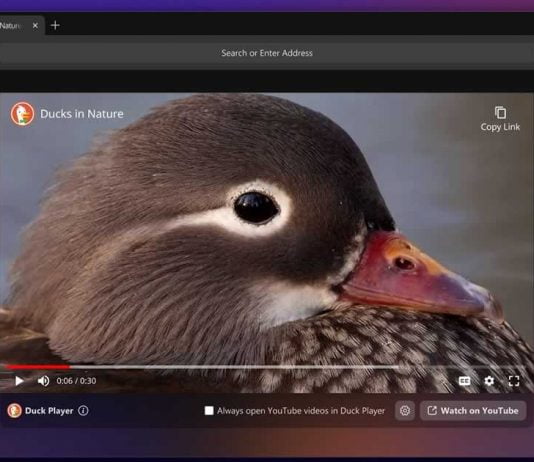Viewport: 534px width, 462px height.
Task: Mute the video volume speaker icon
Action: [x=43, y=381]
